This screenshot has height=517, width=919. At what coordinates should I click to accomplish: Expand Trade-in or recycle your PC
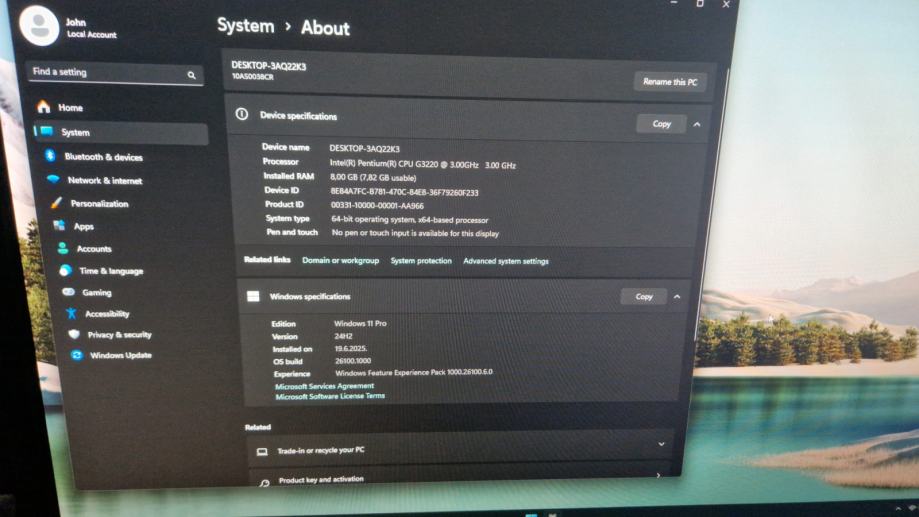tap(661, 444)
